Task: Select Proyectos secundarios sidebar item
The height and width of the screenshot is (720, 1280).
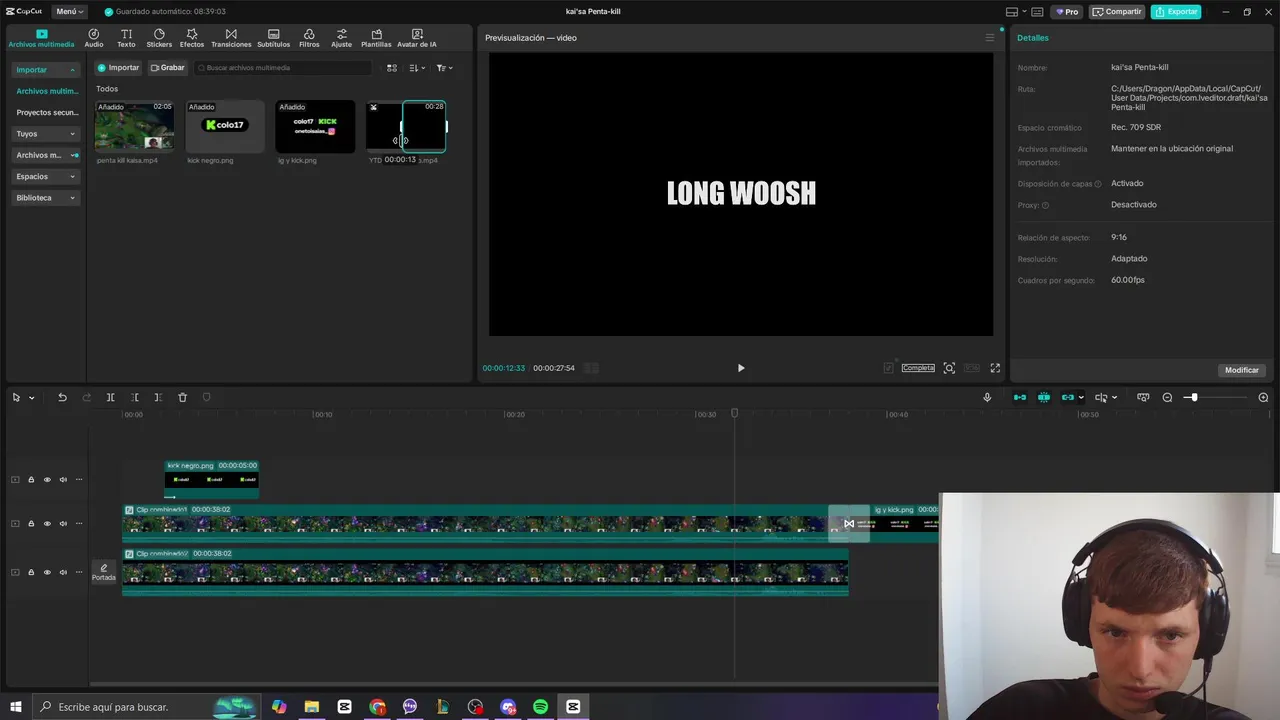Action: coord(46,112)
